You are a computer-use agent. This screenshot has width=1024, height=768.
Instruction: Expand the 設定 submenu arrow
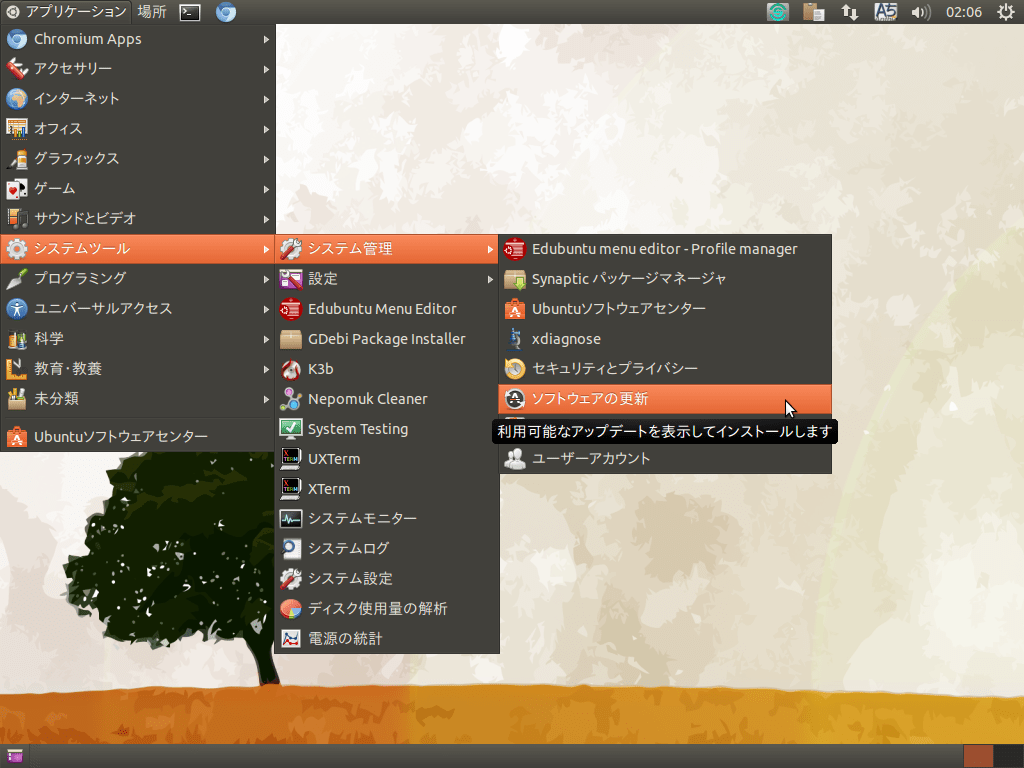[490, 280]
